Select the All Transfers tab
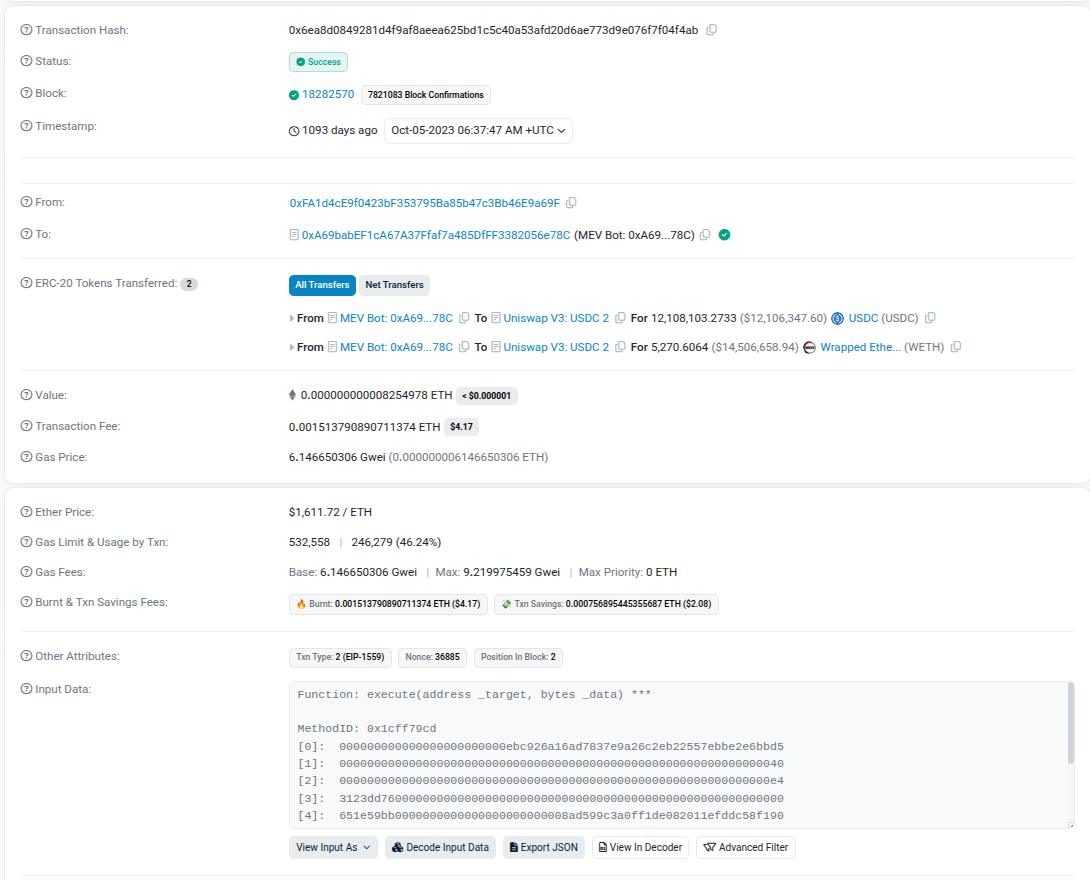The height and width of the screenshot is (880, 1090). click(x=322, y=285)
